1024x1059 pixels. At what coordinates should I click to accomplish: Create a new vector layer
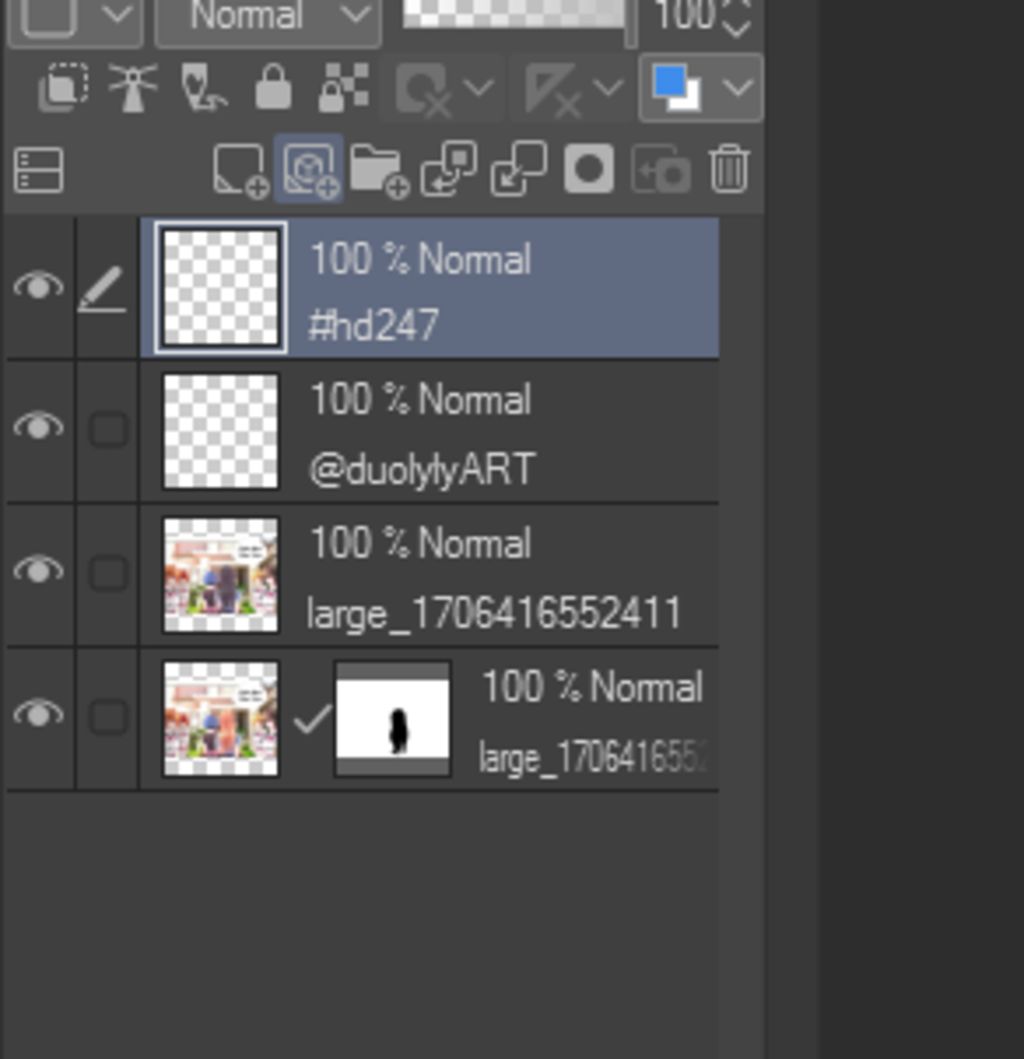click(x=310, y=169)
